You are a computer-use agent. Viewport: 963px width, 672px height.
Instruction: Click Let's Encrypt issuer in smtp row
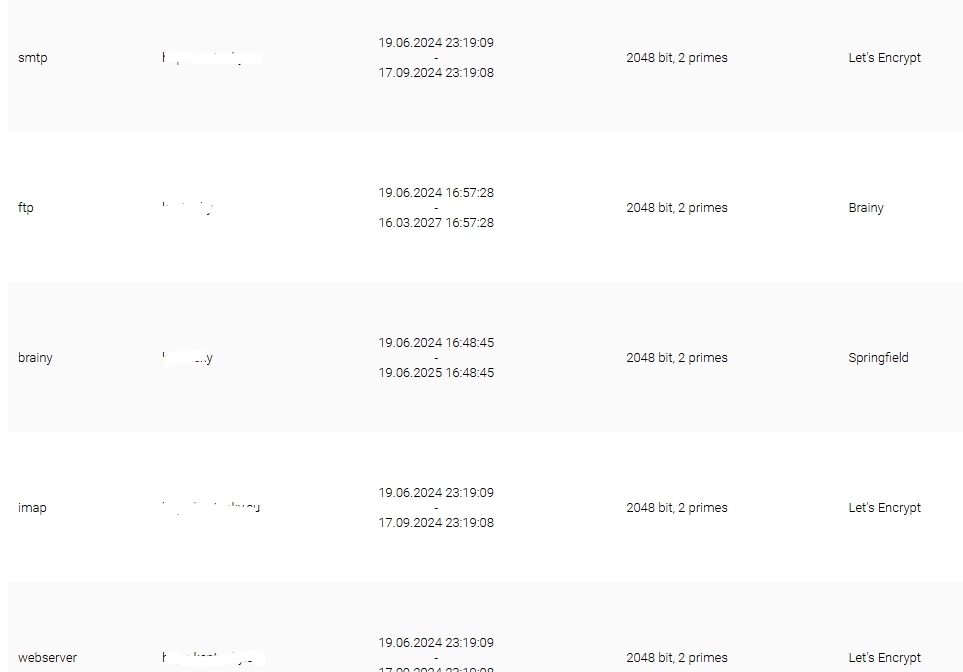(884, 58)
